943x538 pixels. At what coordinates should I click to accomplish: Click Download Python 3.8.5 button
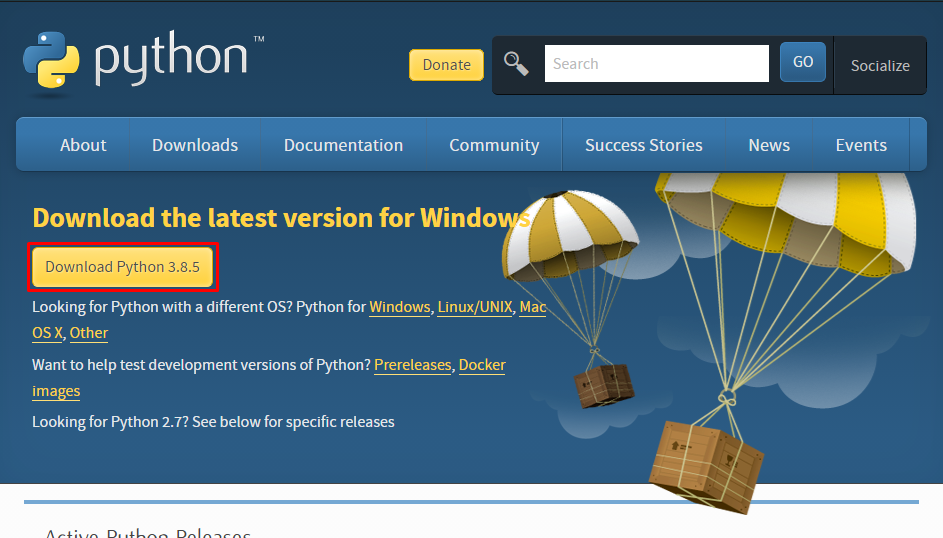pyautogui.click(x=123, y=267)
